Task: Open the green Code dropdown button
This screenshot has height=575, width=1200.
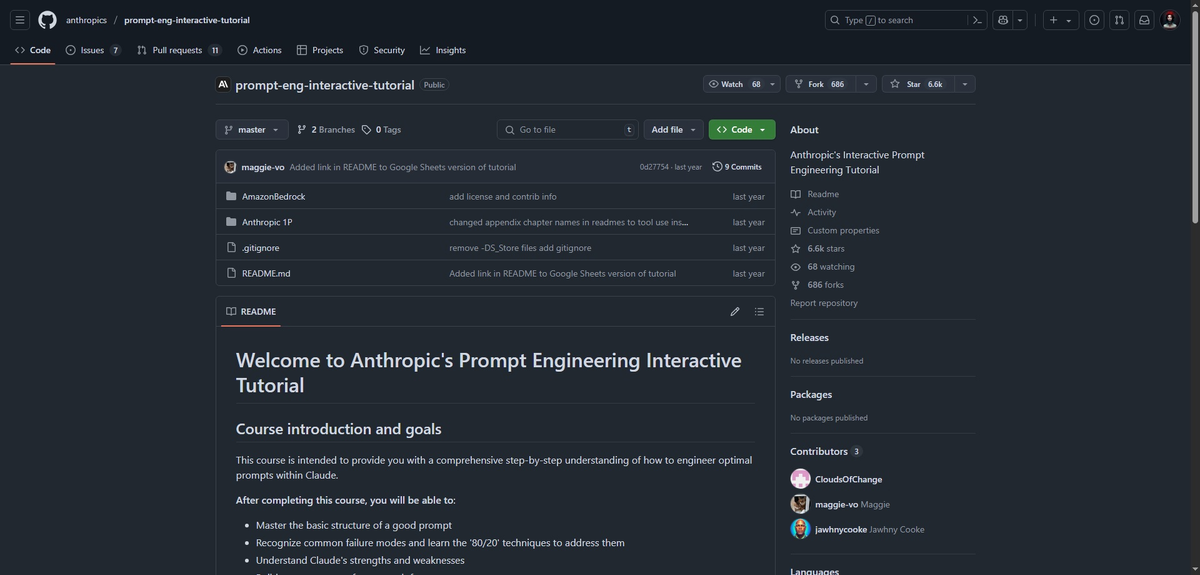Action: tap(742, 129)
